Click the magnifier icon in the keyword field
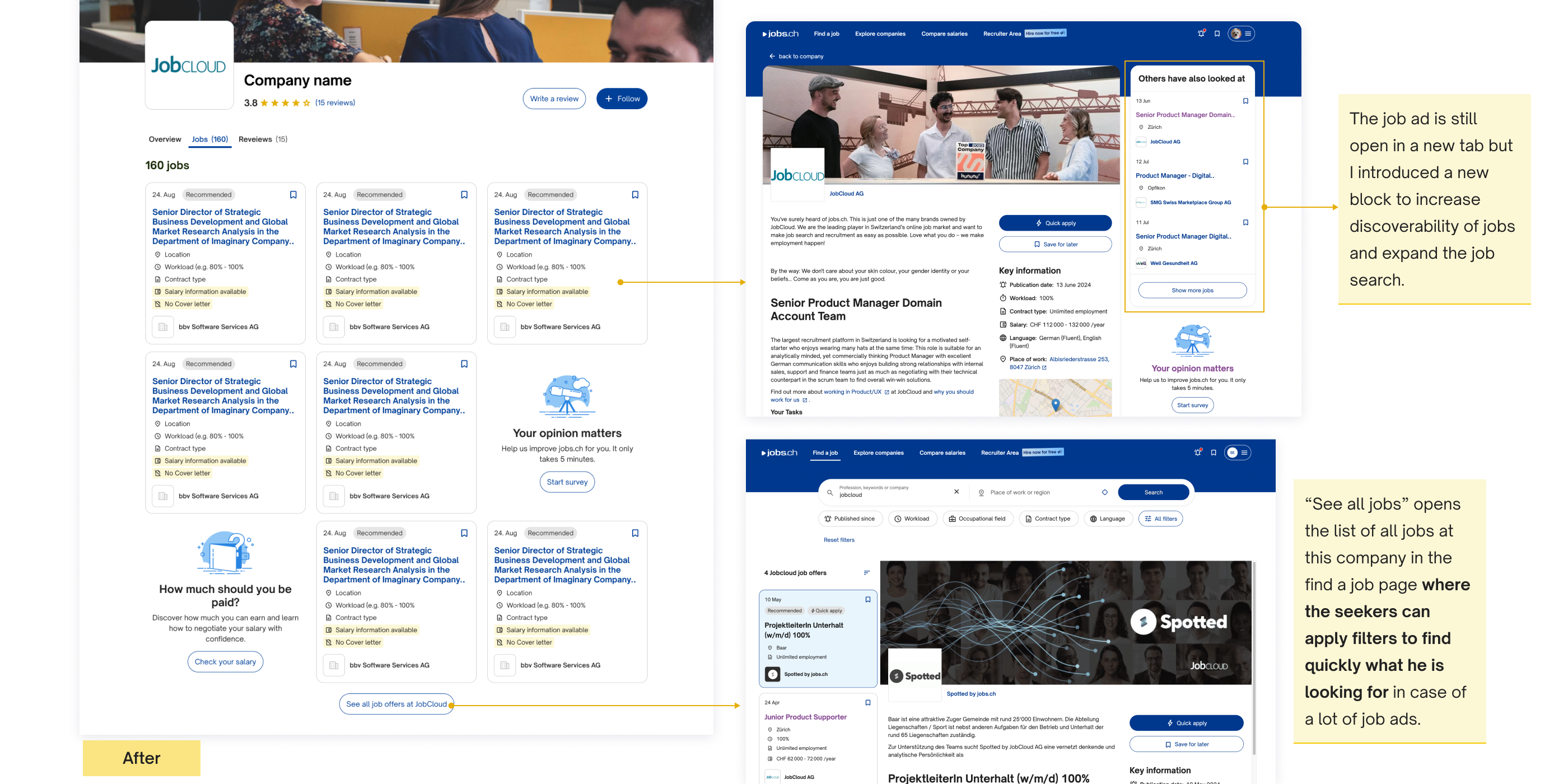Viewport: 1568px width, 784px height. coord(830,492)
